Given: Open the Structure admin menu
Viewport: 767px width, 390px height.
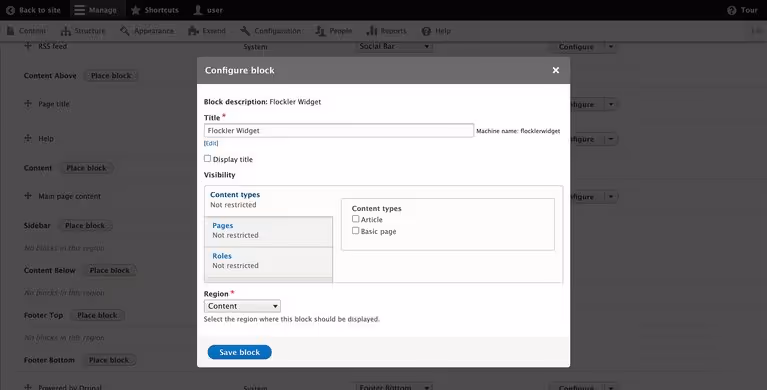Looking at the screenshot, I should pos(83,31).
